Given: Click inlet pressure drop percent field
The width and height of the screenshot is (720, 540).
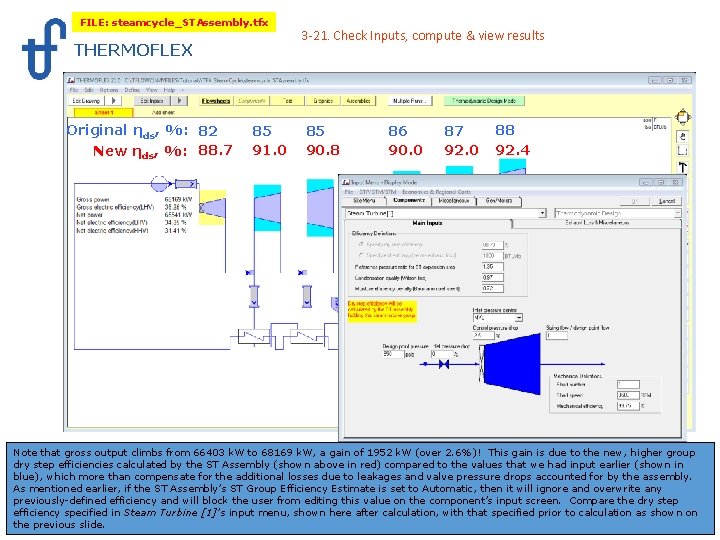Looking at the screenshot, I should click(442, 354).
